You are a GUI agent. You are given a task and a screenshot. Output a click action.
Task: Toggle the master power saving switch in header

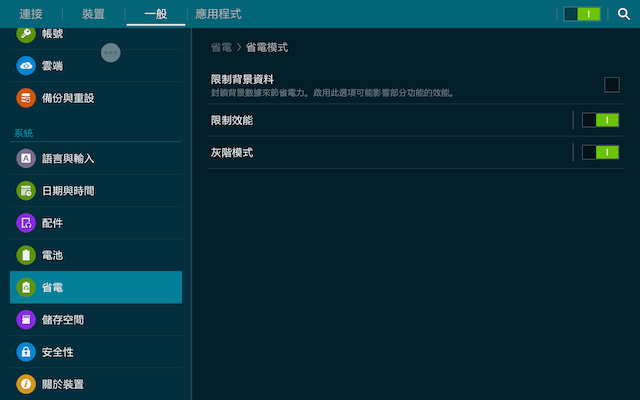(582, 14)
